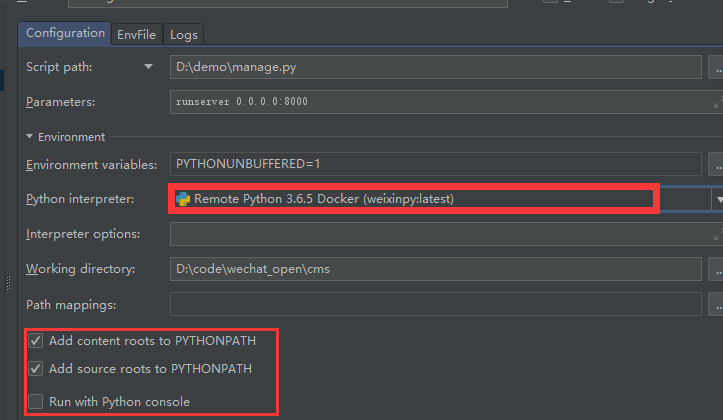The image size is (723, 420).
Task: Open the Script path type dropdown arrow
Action: tap(148, 67)
